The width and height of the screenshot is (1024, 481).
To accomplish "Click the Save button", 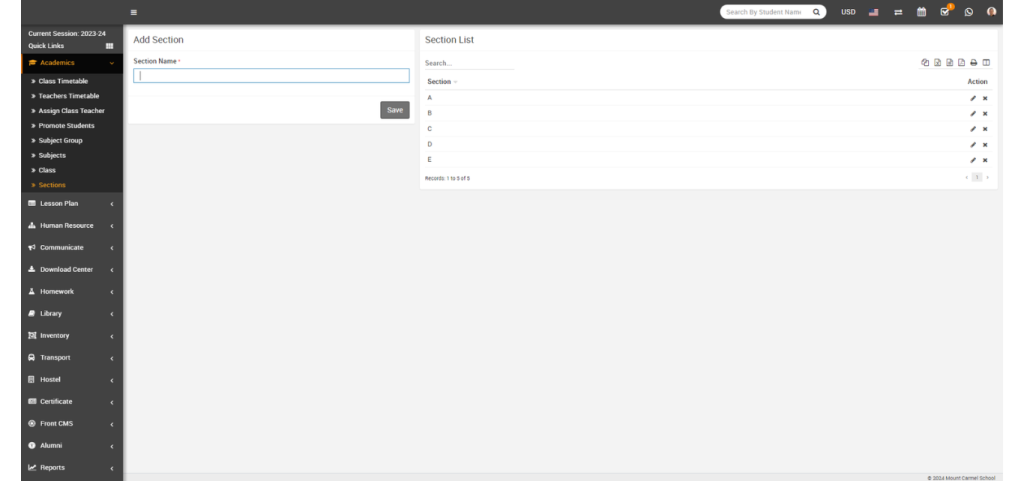I will [394, 110].
